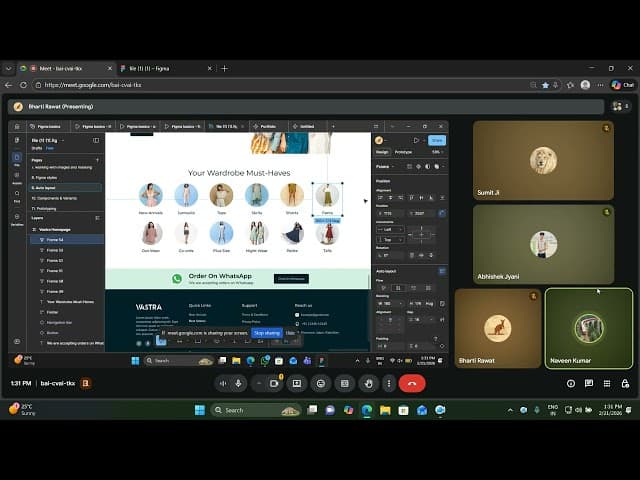Click the Stop sharing button
Image resolution: width=640 pixels, height=480 pixels.
[x=266, y=332]
